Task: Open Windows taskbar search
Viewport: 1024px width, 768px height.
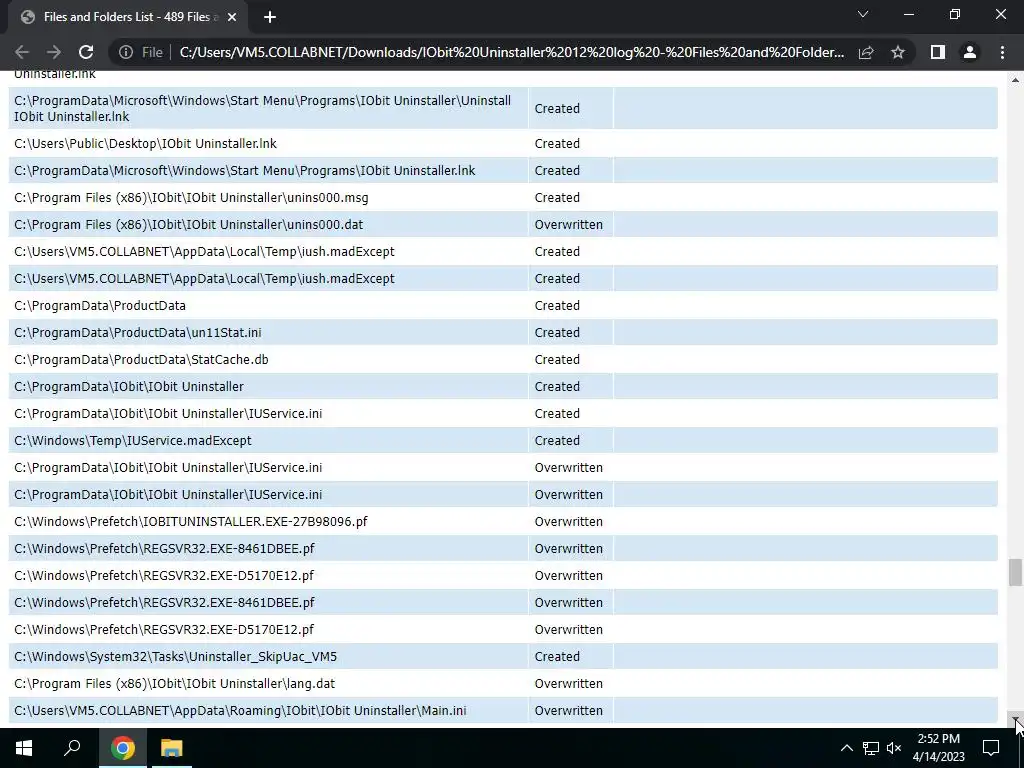Action: [x=72, y=748]
